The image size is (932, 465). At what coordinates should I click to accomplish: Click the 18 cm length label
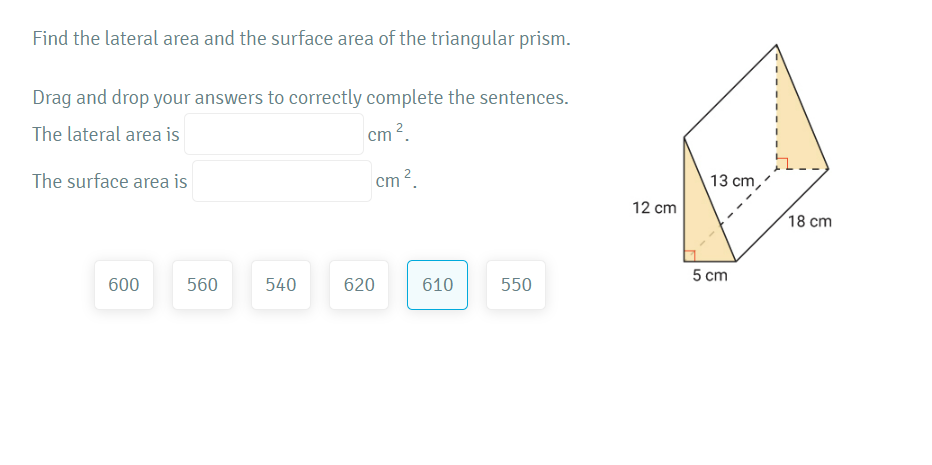809,221
